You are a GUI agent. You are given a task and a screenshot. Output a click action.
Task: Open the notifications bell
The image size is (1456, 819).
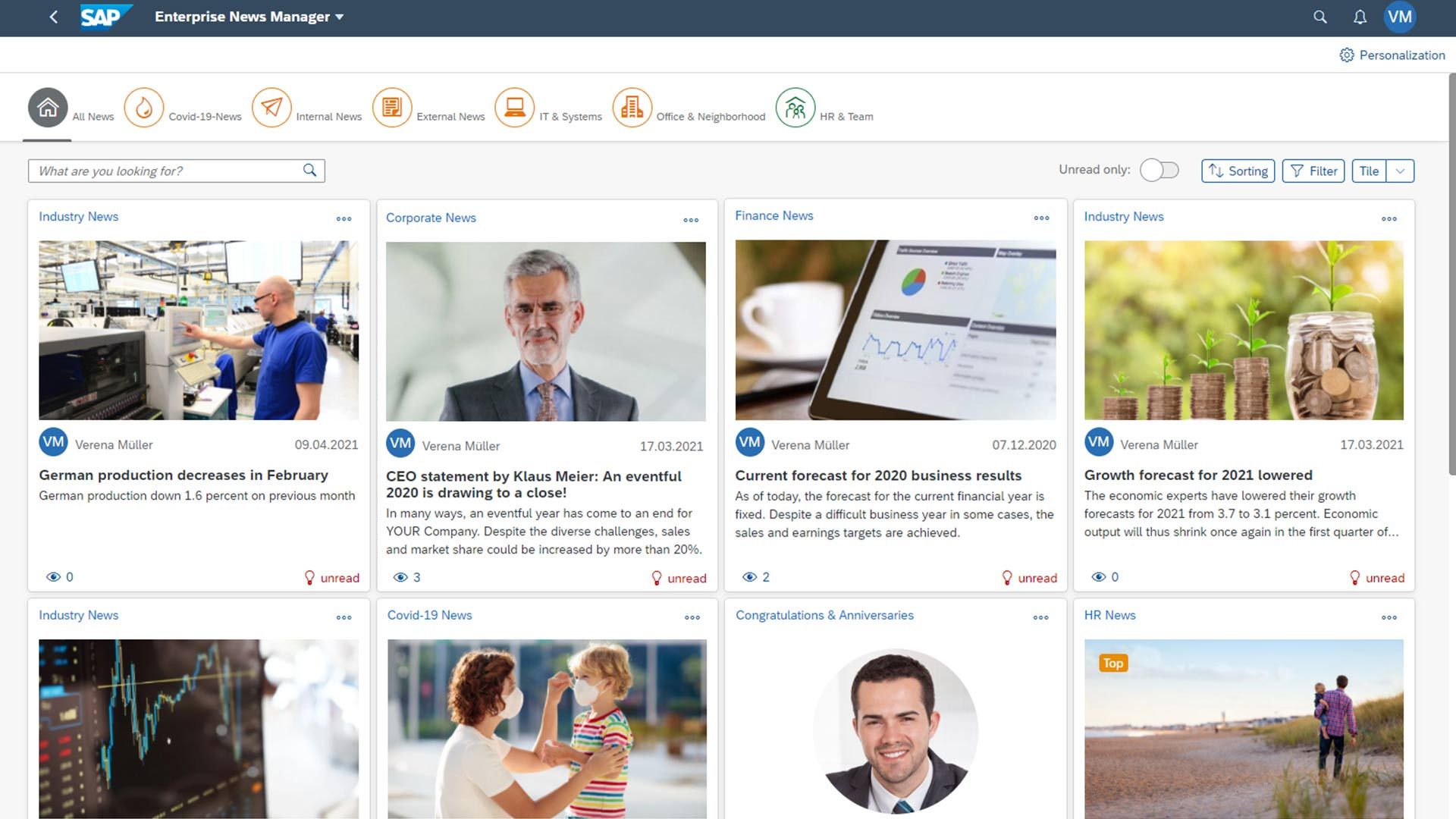coord(1360,17)
